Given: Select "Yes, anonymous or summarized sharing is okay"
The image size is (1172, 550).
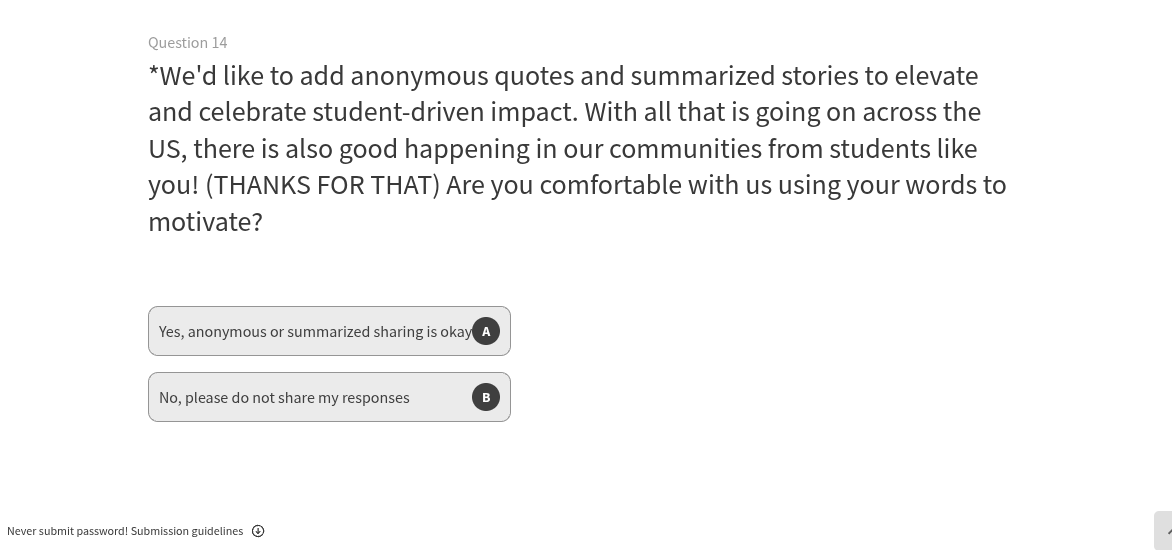Looking at the screenshot, I should (314, 331).
